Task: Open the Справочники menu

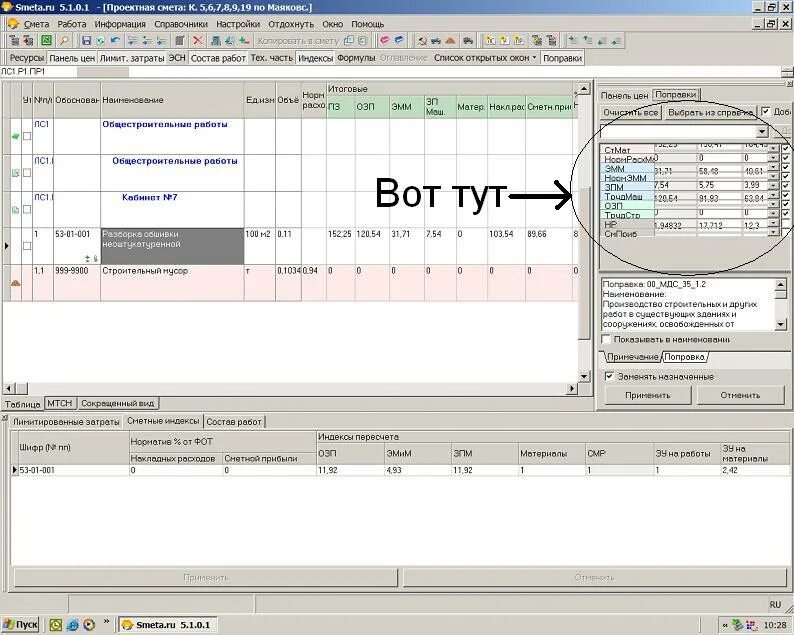Action: 181,24
